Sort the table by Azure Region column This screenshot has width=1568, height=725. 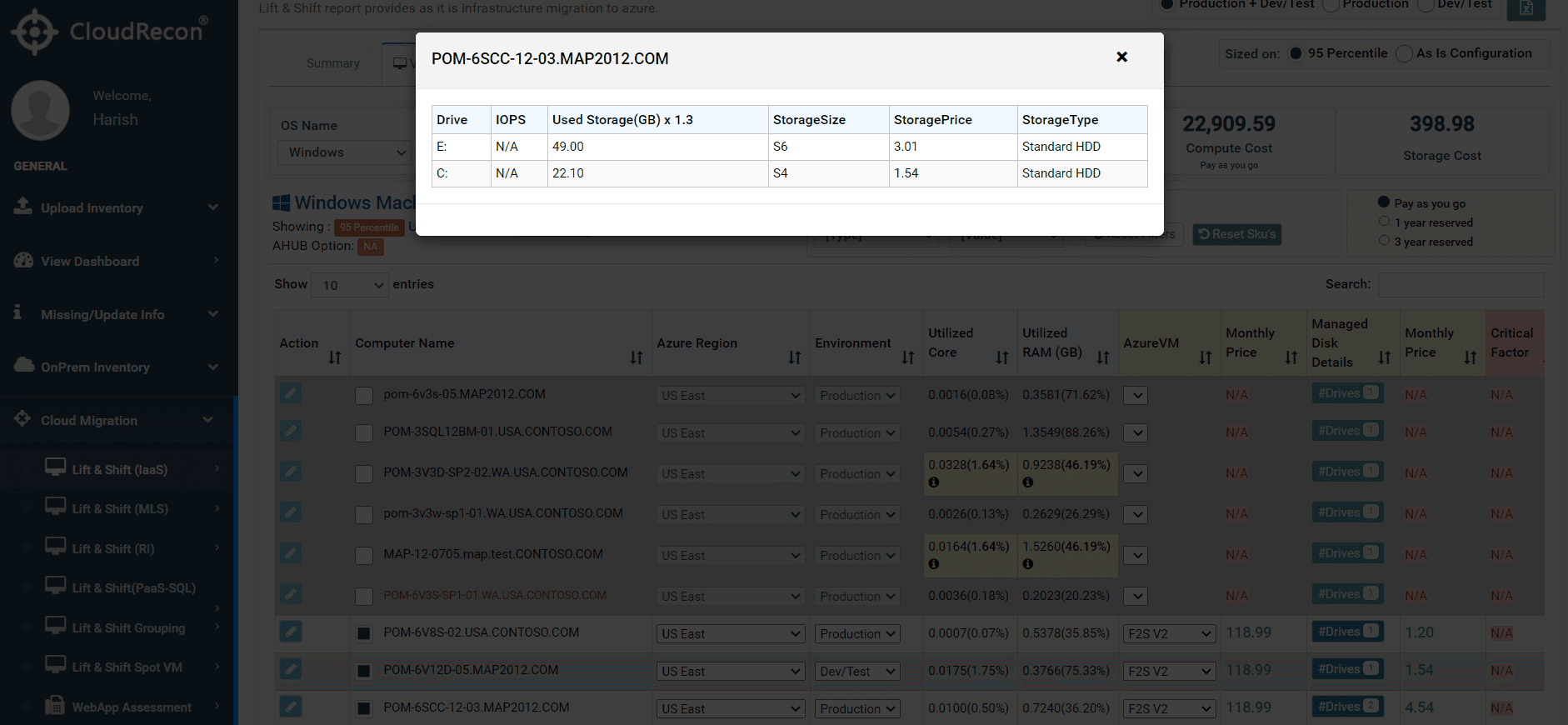[795, 357]
